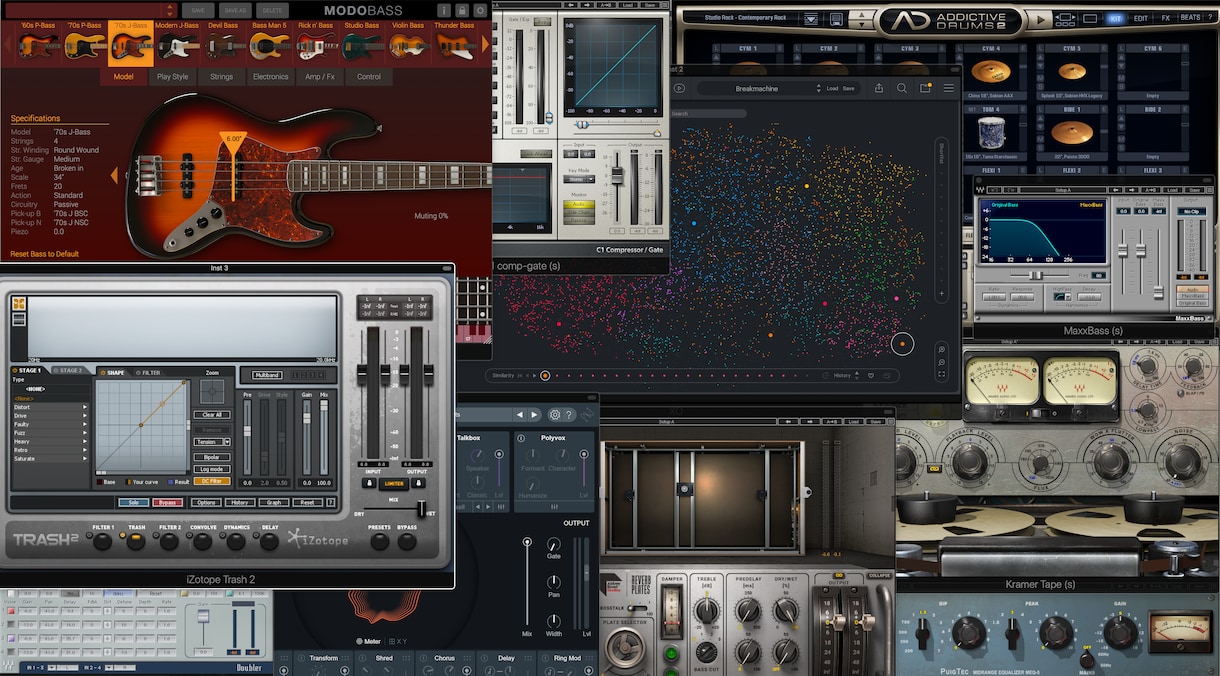The height and width of the screenshot is (676, 1220).
Task: Open the Addictive Drums play preview button
Action: pyautogui.click(x=1041, y=19)
